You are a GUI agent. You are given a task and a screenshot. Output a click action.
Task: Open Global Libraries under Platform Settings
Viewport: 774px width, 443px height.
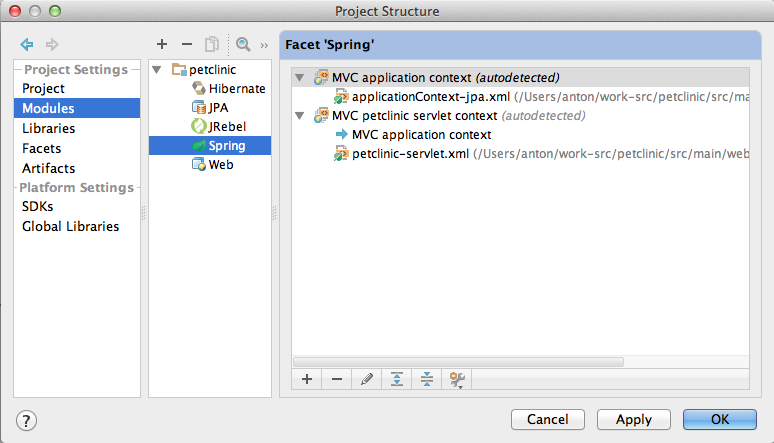click(x=77, y=226)
